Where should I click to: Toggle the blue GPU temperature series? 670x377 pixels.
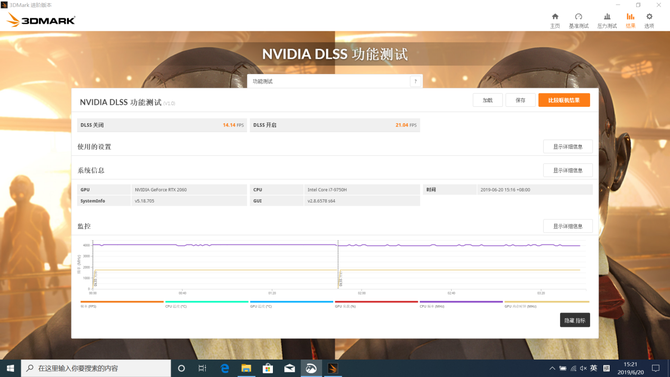tap(291, 304)
